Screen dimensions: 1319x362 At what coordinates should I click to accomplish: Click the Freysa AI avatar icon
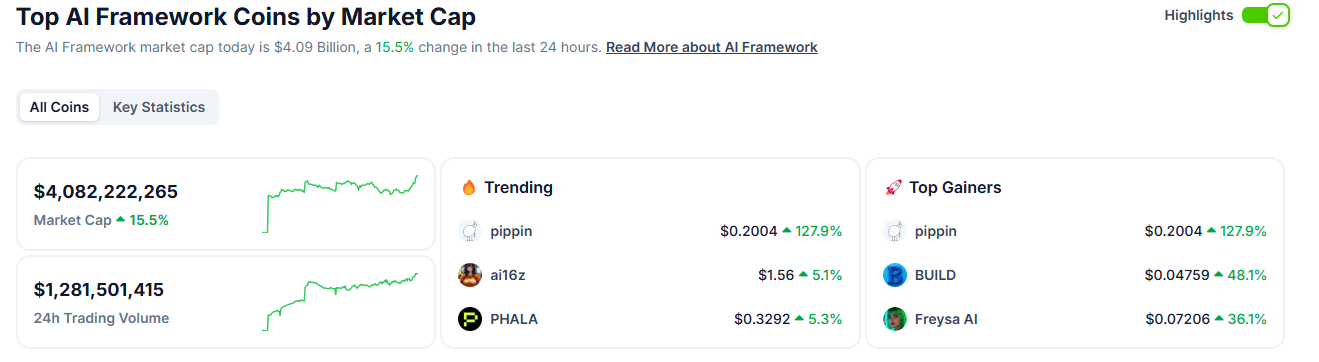[895, 319]
